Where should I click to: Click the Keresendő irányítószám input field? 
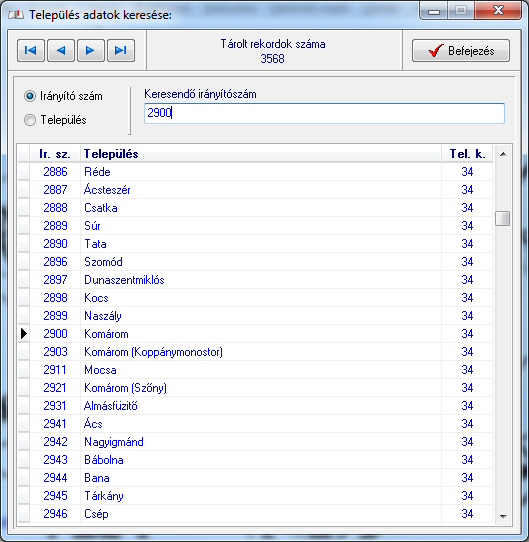click(x=324, y=113)
